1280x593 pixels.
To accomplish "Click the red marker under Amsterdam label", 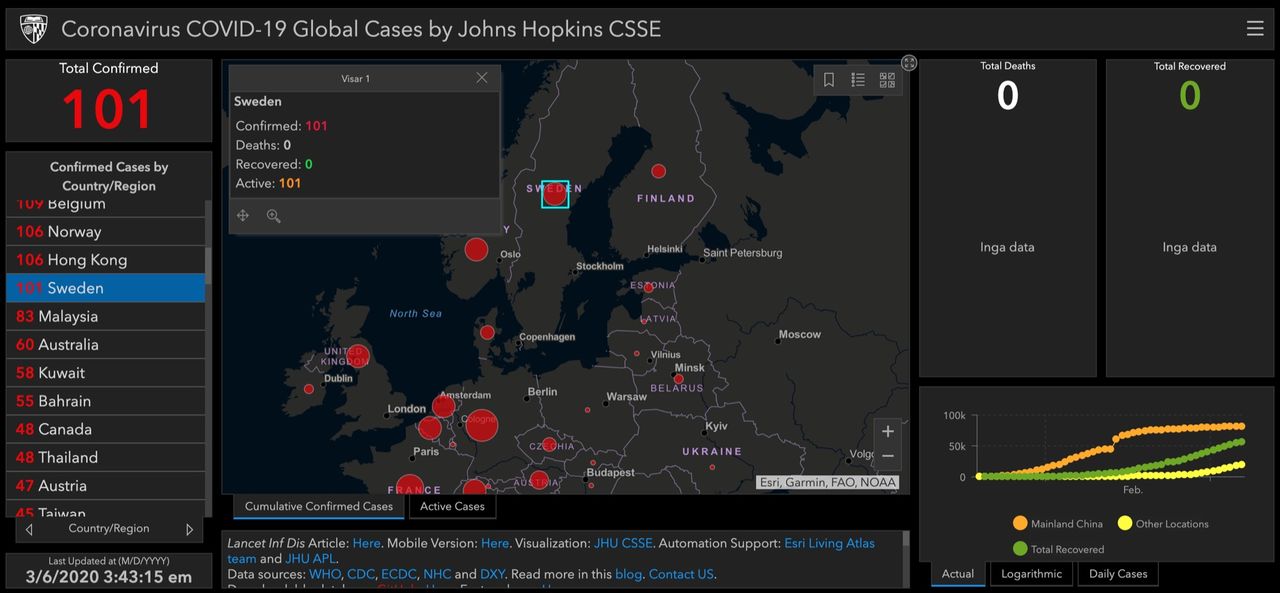I will tap(444, 407).
